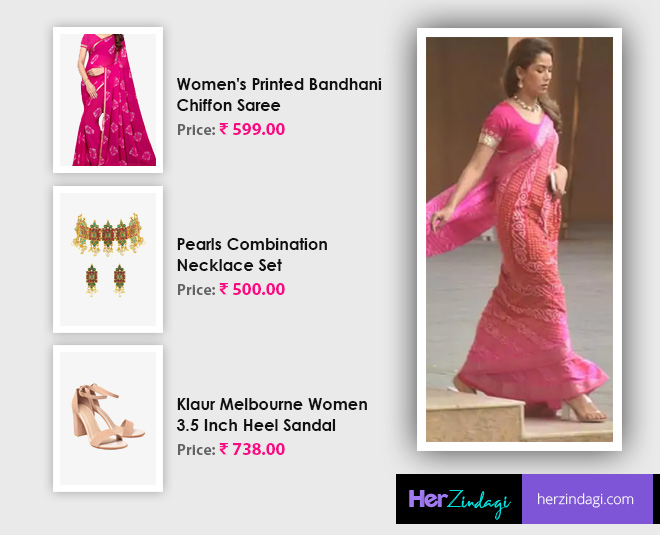The image size is (660, 535).
Task: Click the rupee symbol before 738.00
Action: pos(224,449)
